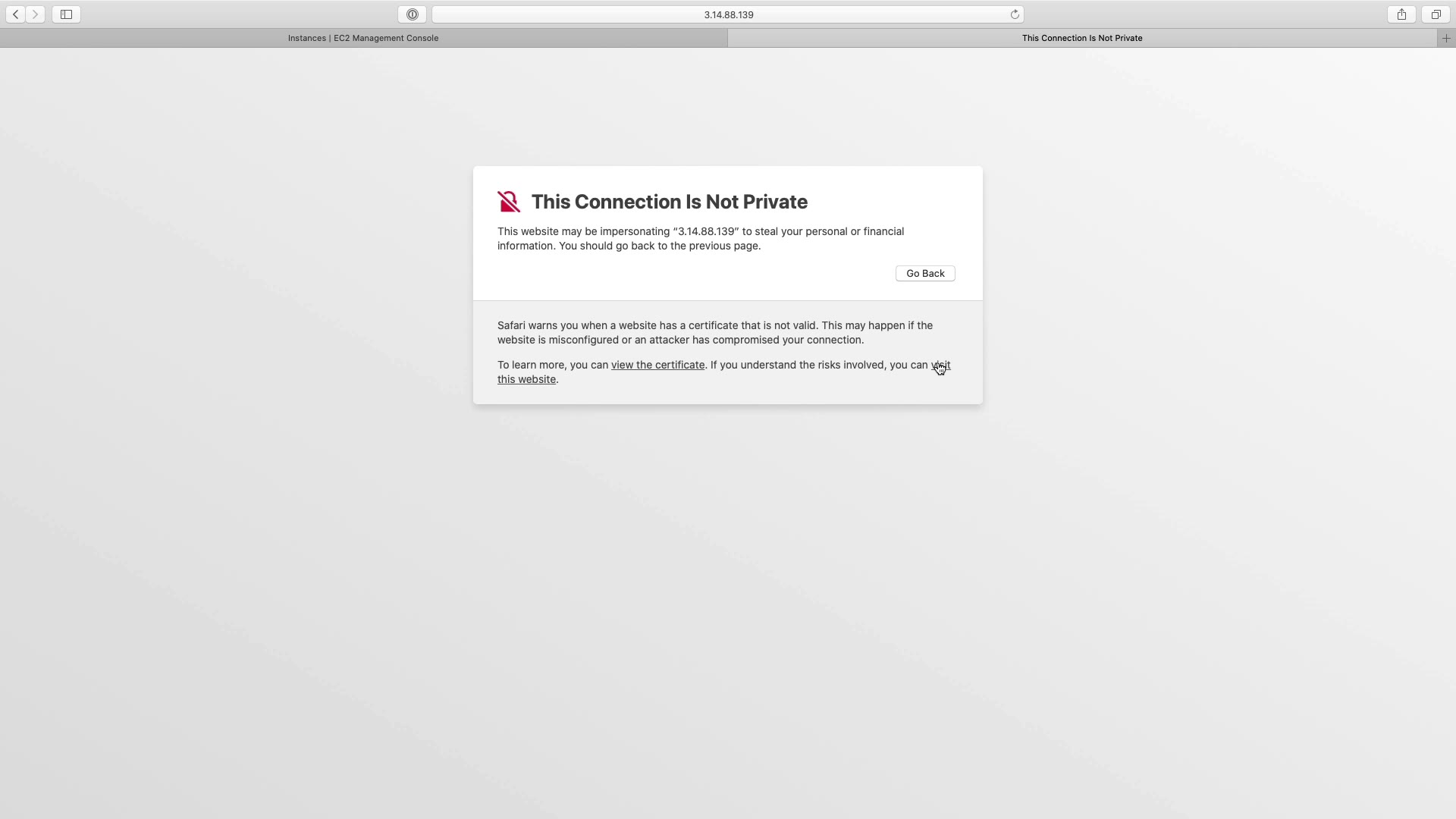This screenshot has width=1456, height=819.
Task: Show the tab overview
Action: tap(1436, 14)
